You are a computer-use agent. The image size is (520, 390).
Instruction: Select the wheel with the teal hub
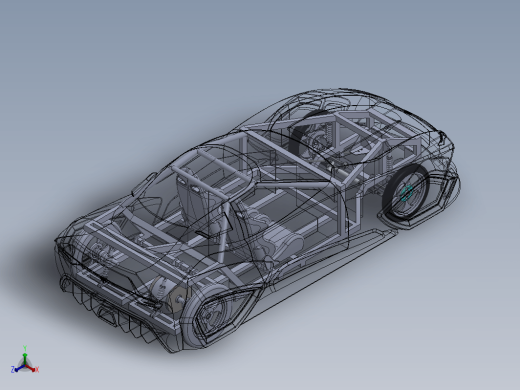[406, 194]
